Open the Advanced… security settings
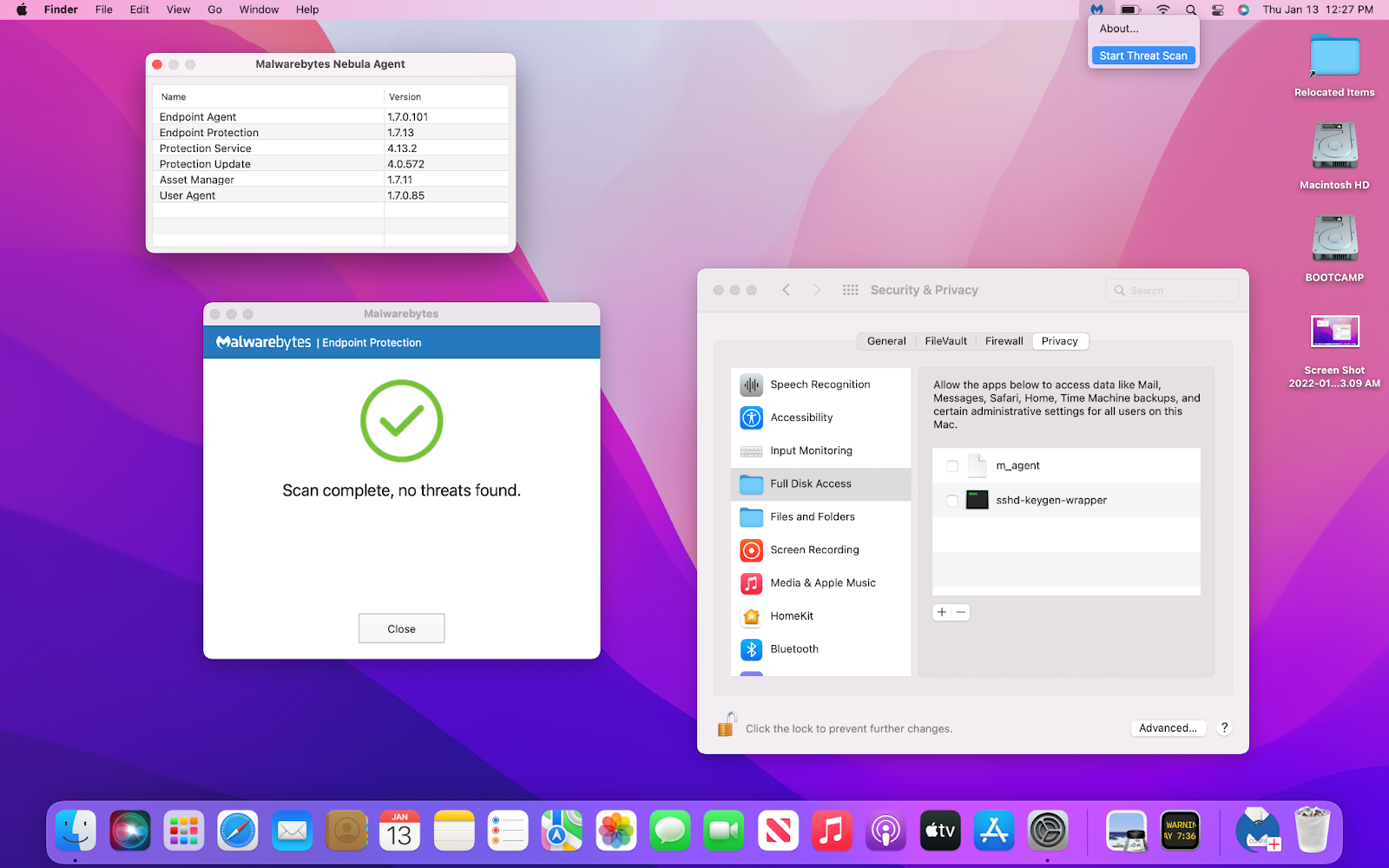 1167,728
